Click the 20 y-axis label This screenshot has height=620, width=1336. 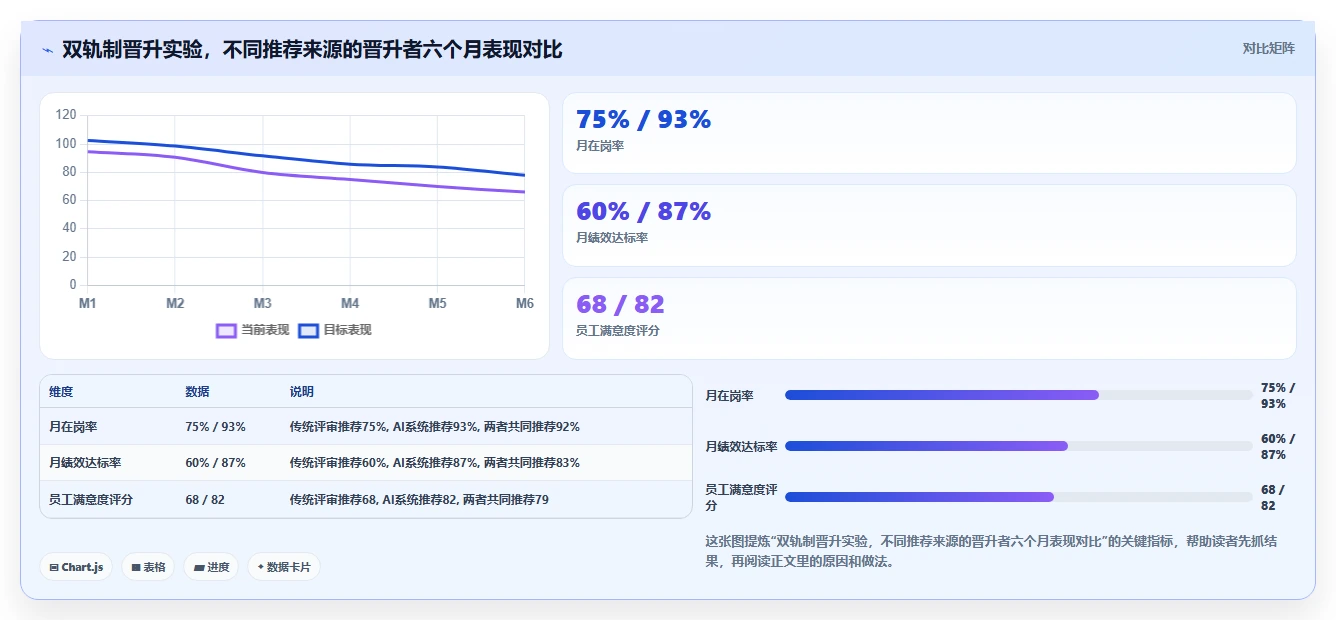(x=69, y=257)
